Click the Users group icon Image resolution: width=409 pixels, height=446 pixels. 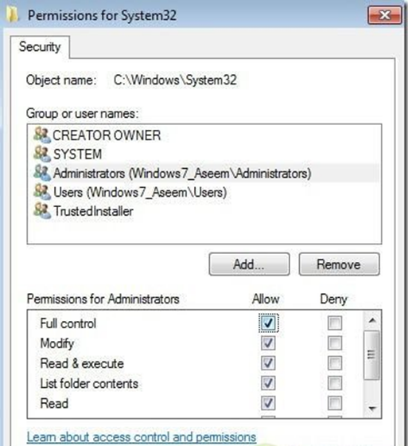[42, 192]
